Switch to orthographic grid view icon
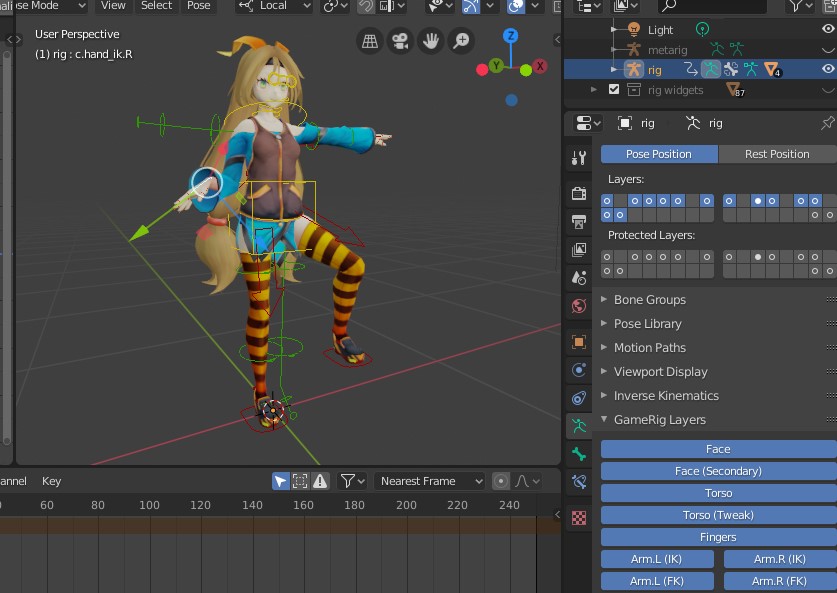 click(370, 41)
